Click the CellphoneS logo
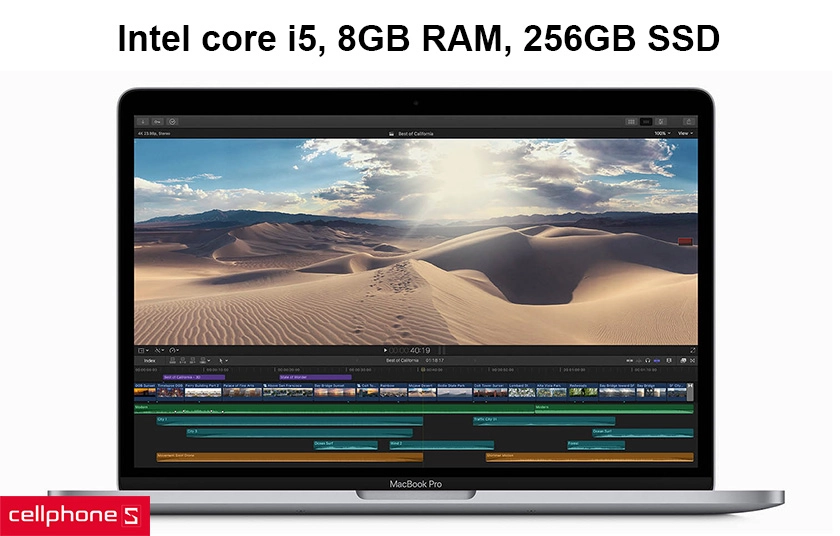Image resolution: width=840 pixels, height=536 pixels. point(75,515)
